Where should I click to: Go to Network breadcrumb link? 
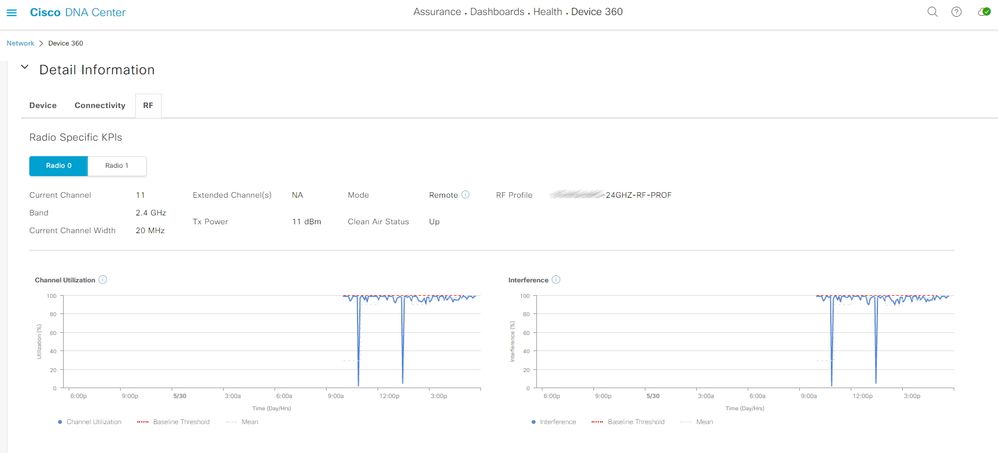click(x=20, y=43)
